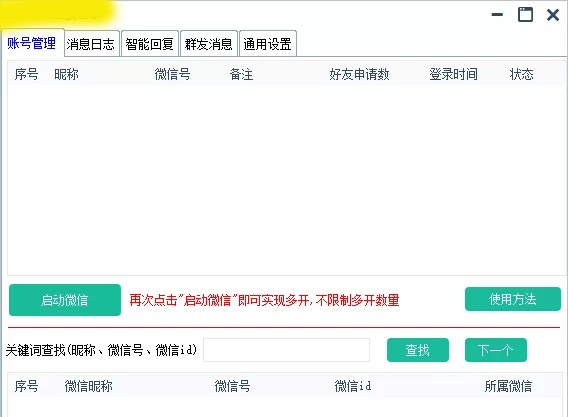The height and width of the screenshot is (417, 568).
Task: Click the 所属微信 column header
Action: pos(508,386)
